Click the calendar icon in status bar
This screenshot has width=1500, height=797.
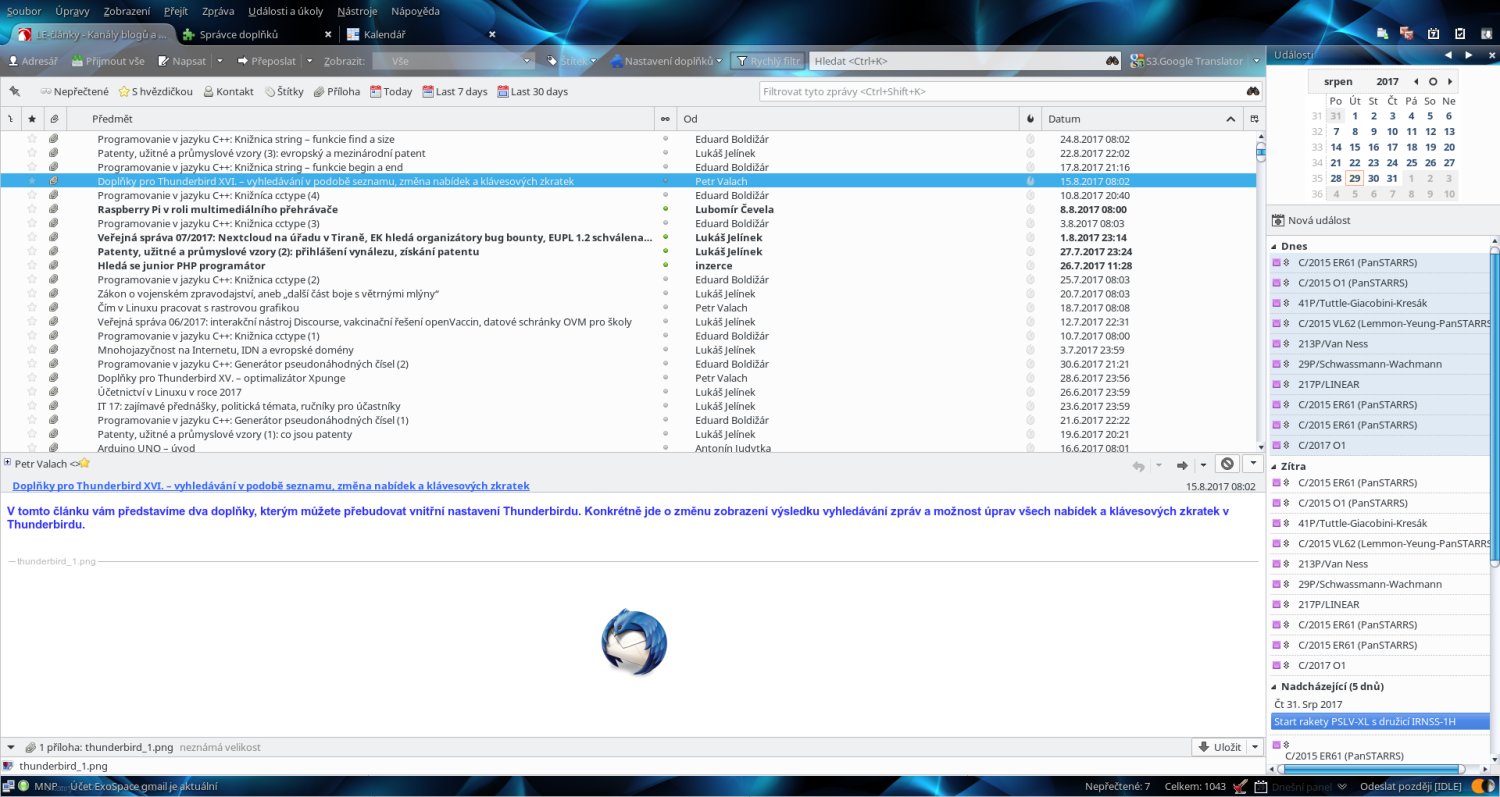click(x=1261, y=786)
